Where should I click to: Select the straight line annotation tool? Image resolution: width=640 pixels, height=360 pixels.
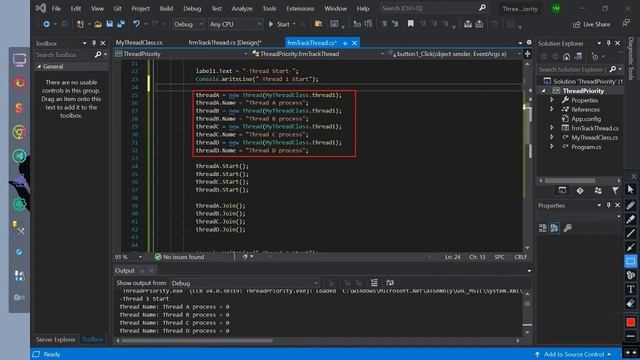coord(631,233)
